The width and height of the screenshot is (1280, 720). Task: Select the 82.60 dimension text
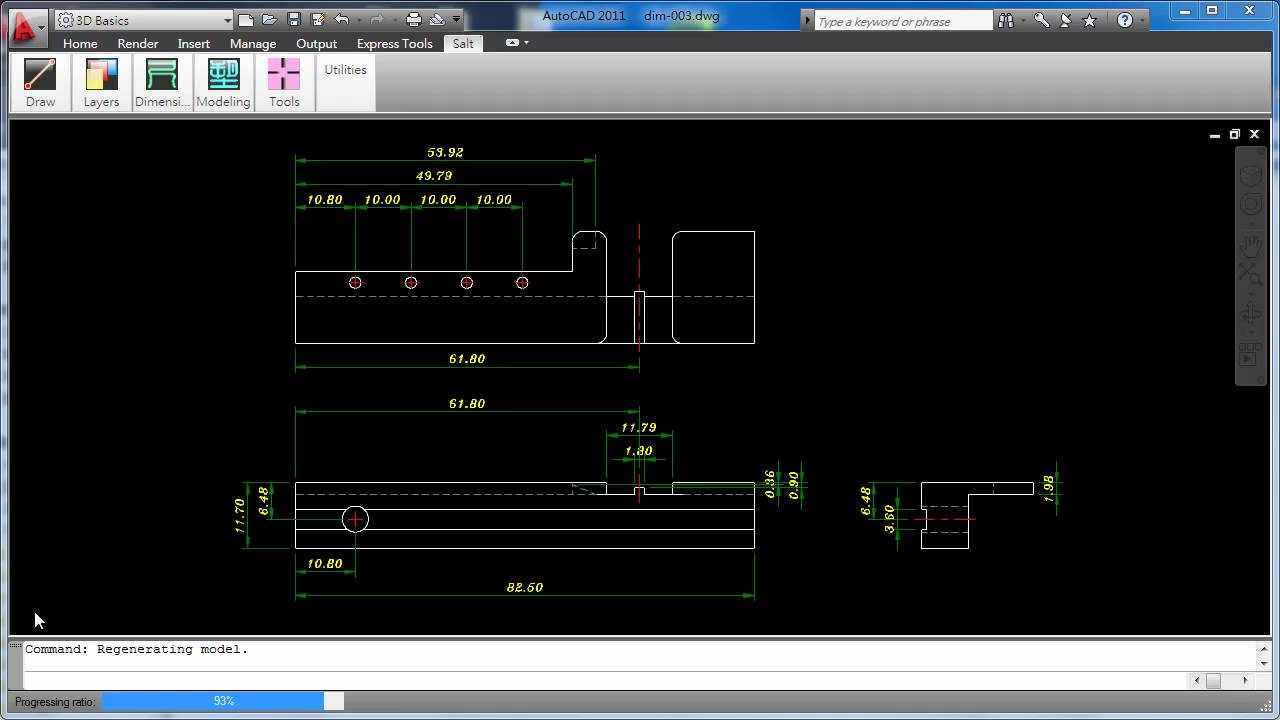tap(524, 587)
